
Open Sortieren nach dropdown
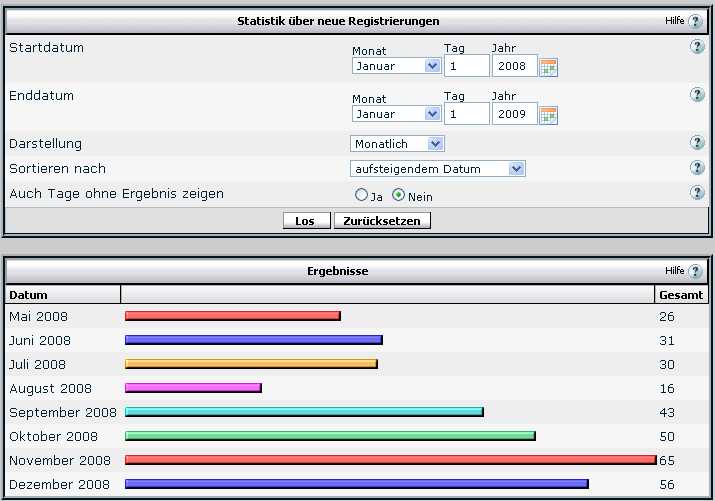point(437,169)
